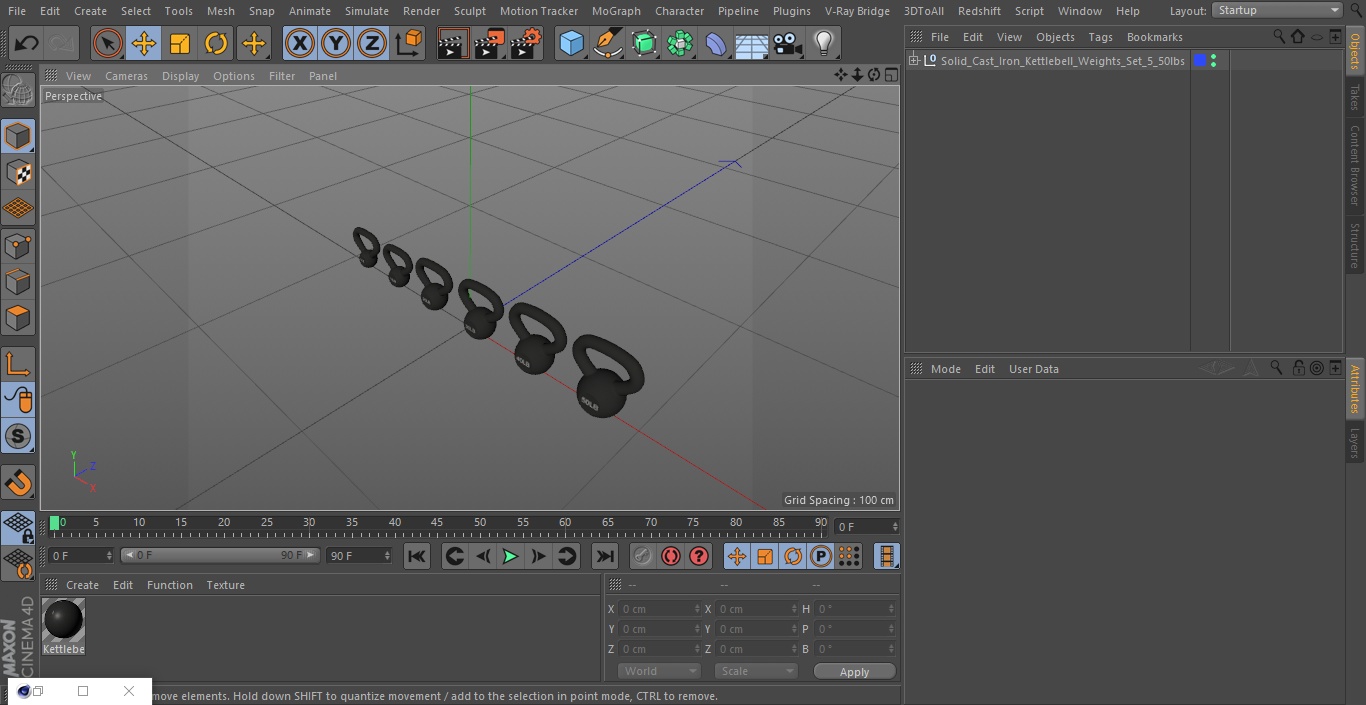Toggle kettlebell object visibility dots
Image resolution: width=1366 pixels, height=705 pixels.
click(x=1213, y=61)
